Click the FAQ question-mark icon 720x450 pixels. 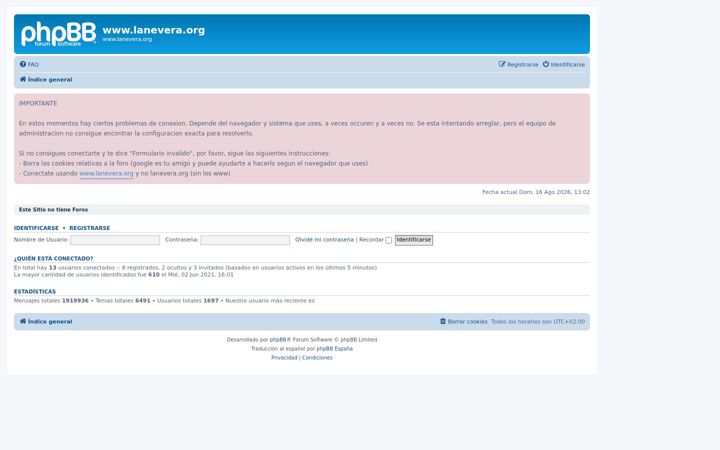point(23,64)
